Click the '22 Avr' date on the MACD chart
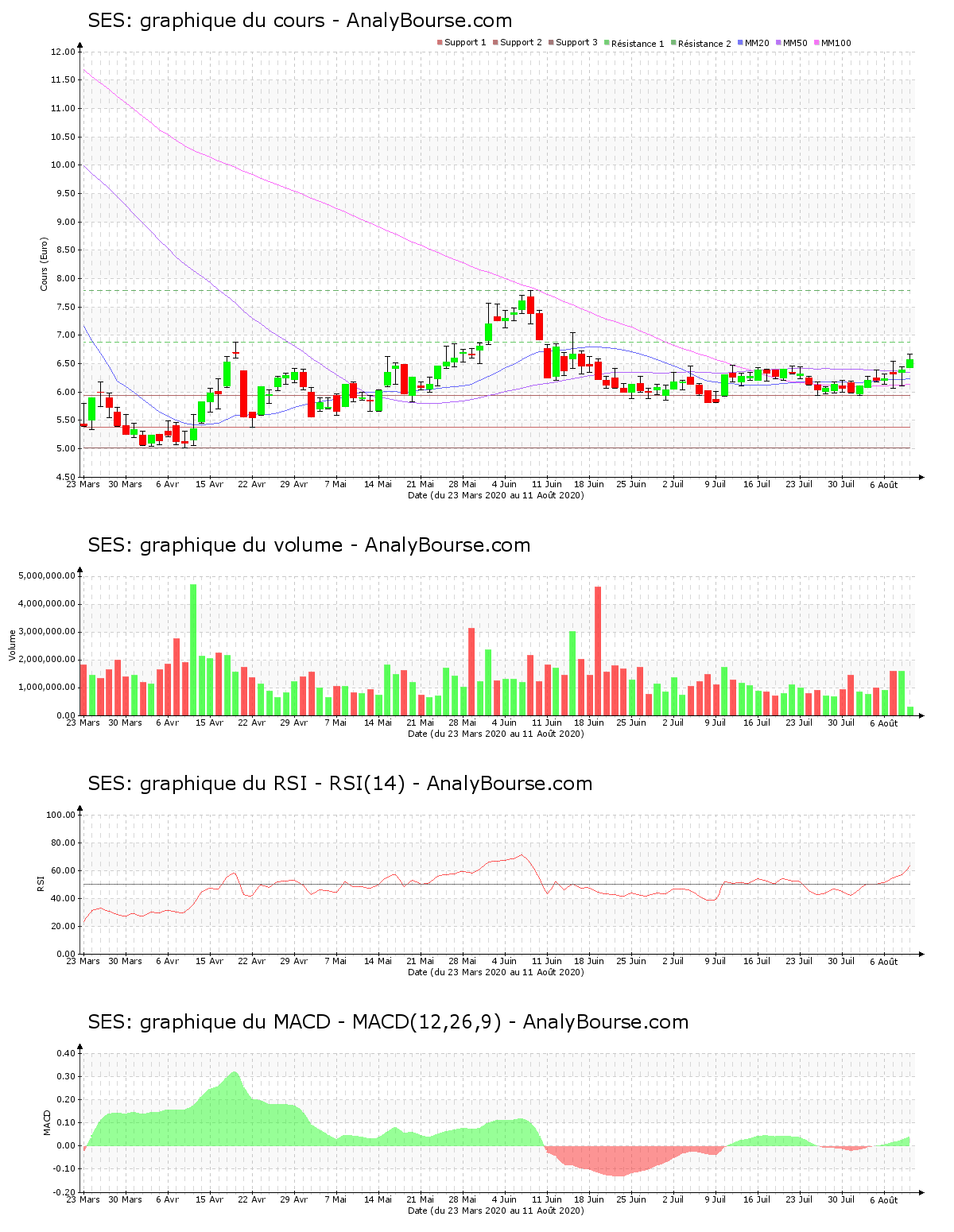 pos(252,1199)
